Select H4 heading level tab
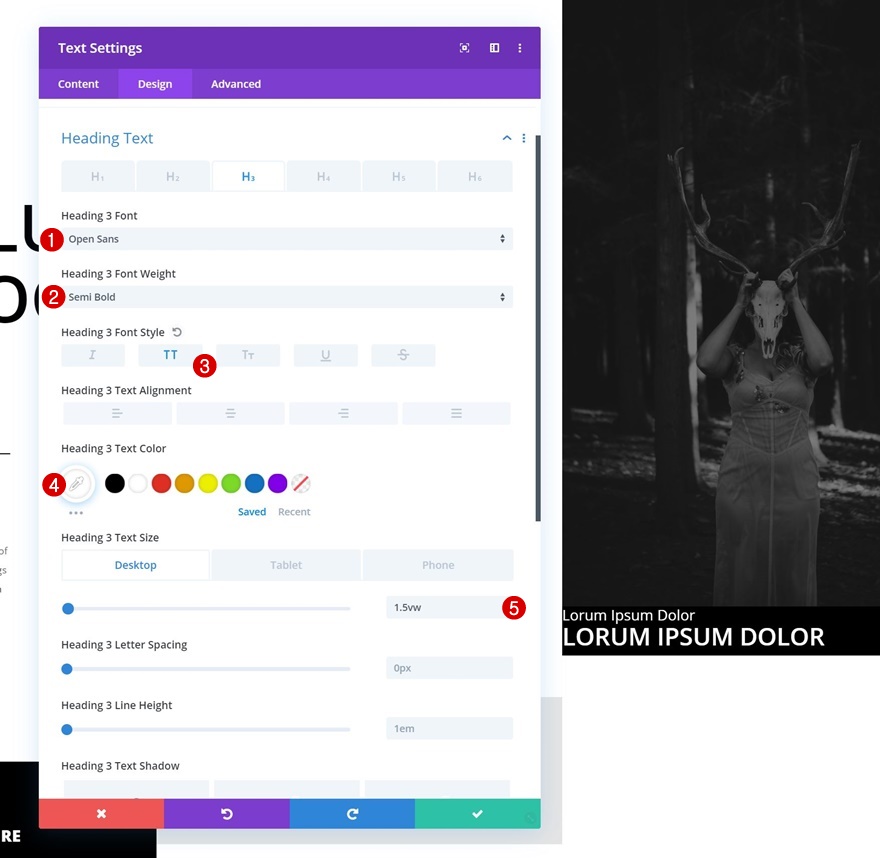 (323, 177)
